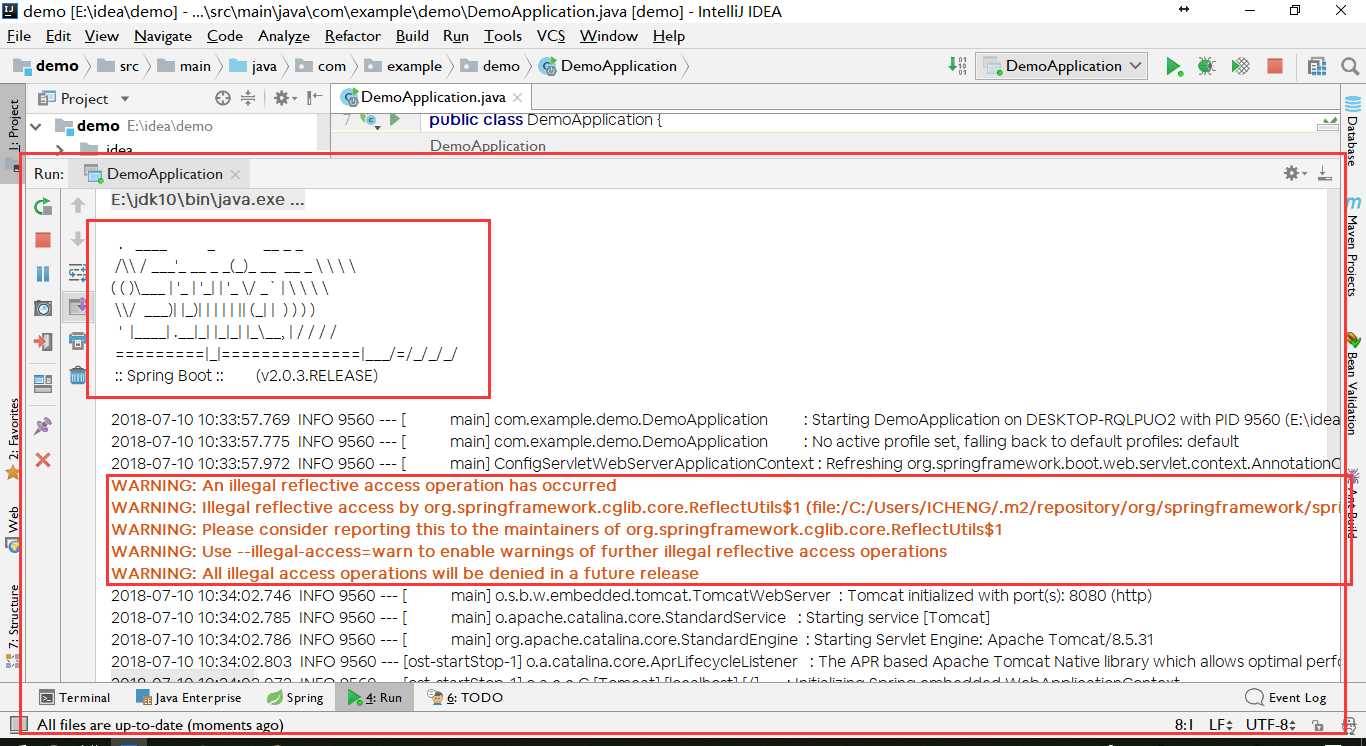
Task: Go up the stack trace arrow
Action: click(77, 206)
